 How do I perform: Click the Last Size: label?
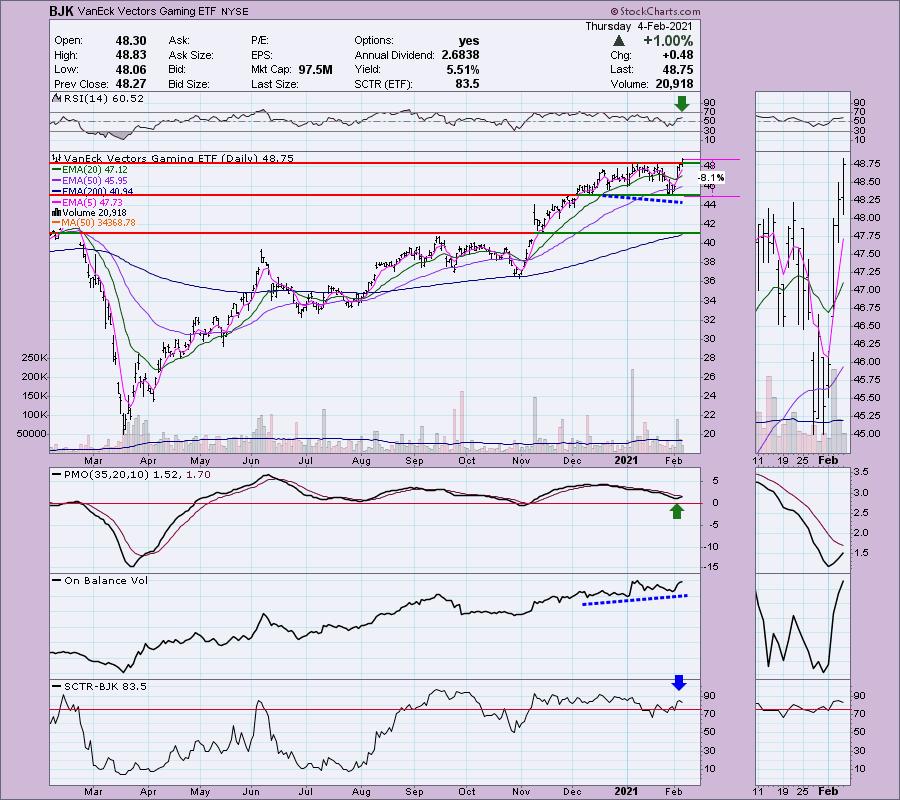[x=275, y=84]
